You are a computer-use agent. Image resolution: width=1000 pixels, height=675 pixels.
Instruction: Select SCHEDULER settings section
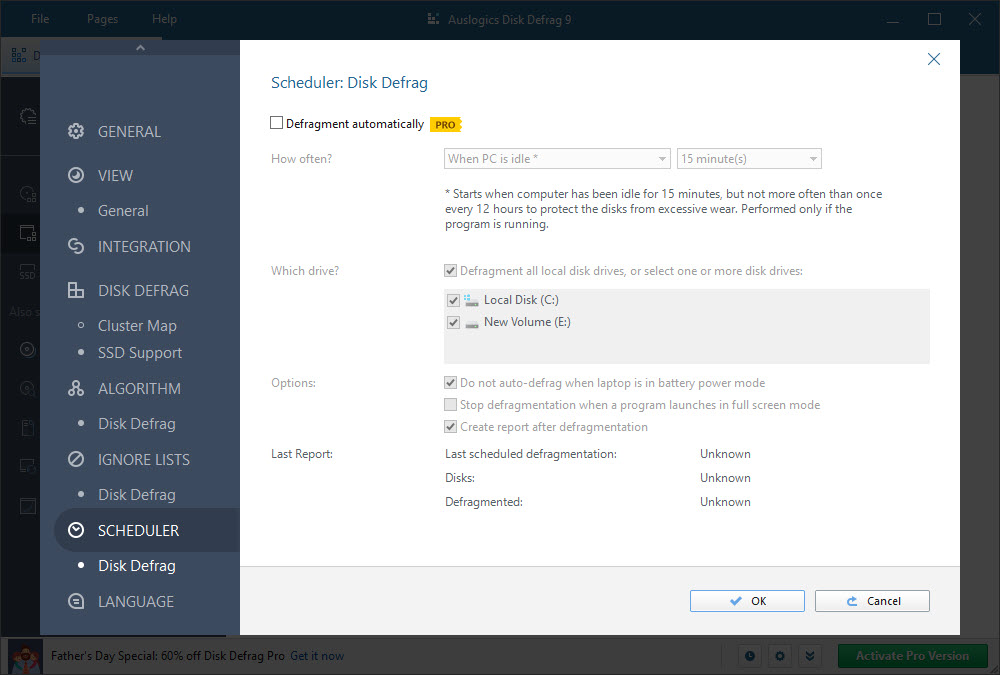(138, 530)
